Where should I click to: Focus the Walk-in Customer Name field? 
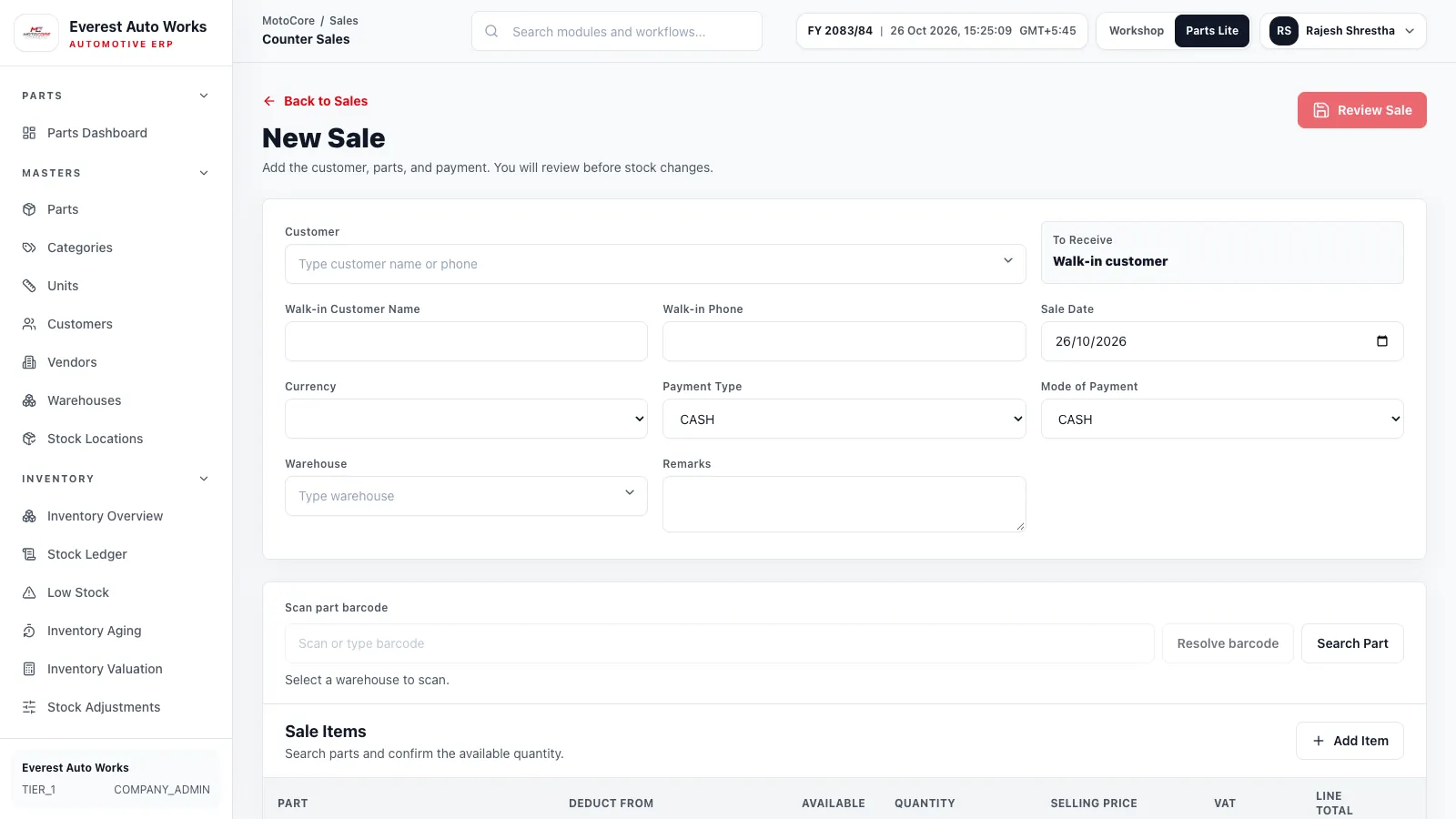click(466, 341)
